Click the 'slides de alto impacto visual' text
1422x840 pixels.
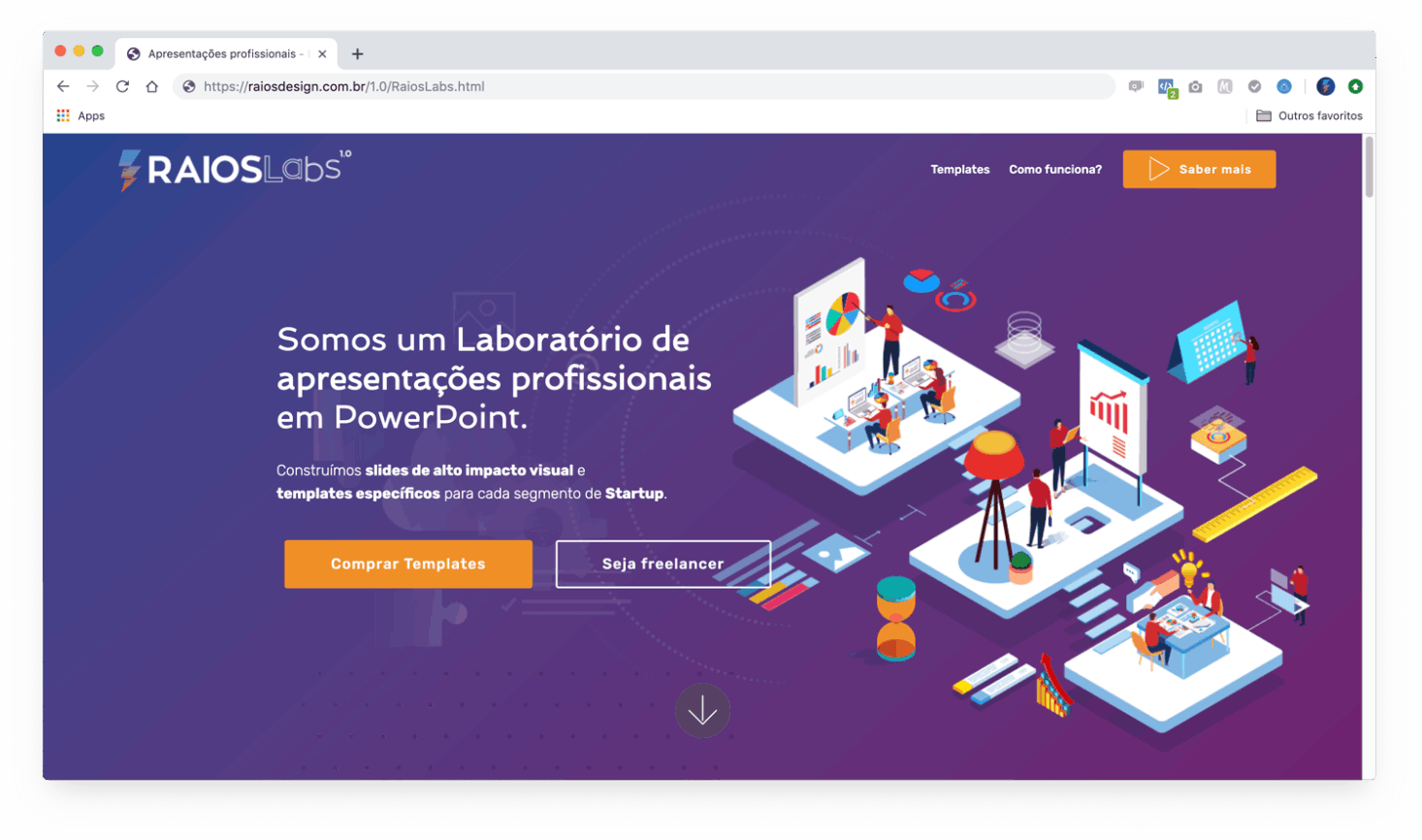click(x=469, y=470)
